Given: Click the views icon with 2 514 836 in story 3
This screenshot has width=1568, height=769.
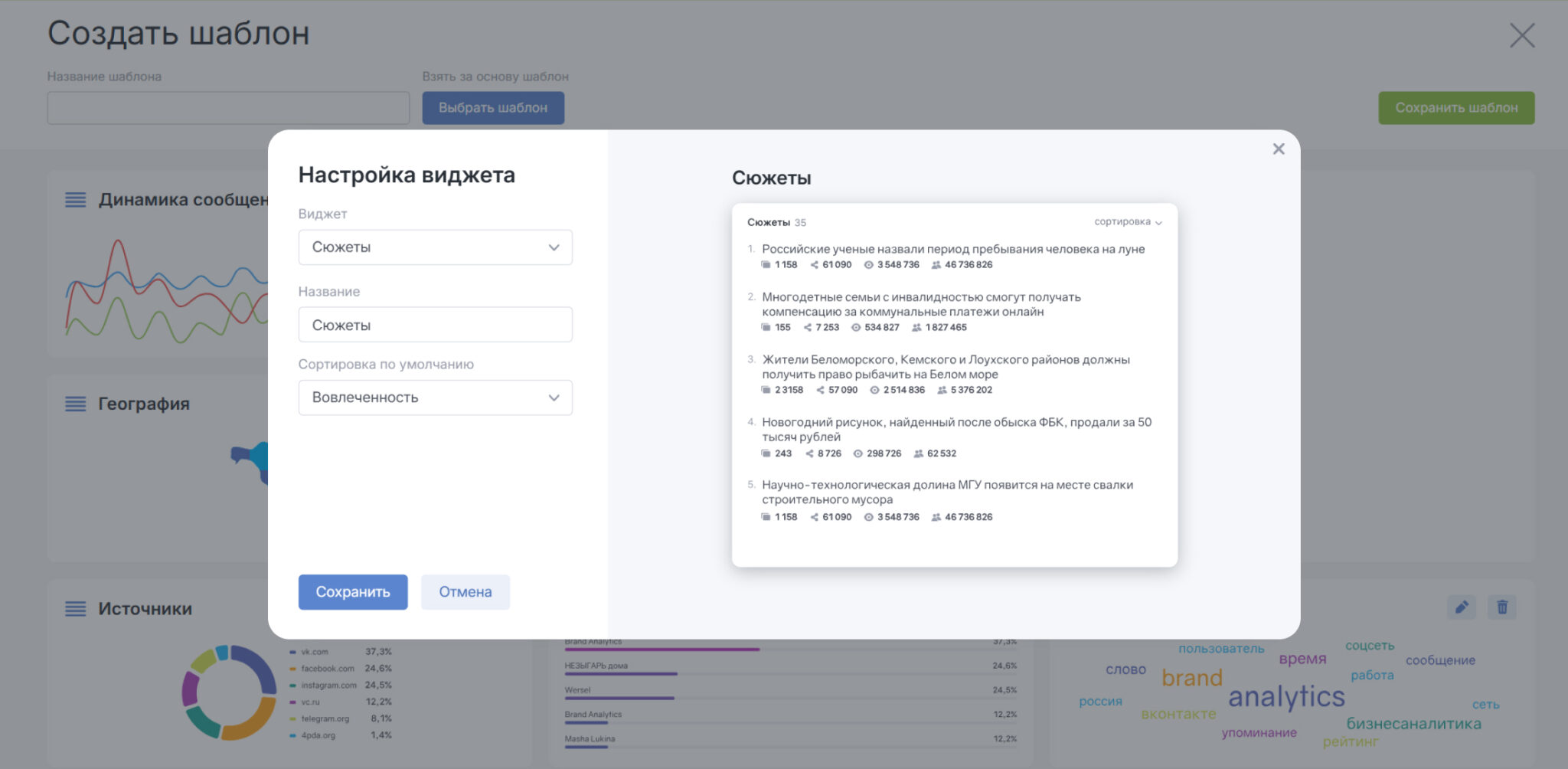Looking at the screenshot, I should pyautogui.click(x=874, y=391).
